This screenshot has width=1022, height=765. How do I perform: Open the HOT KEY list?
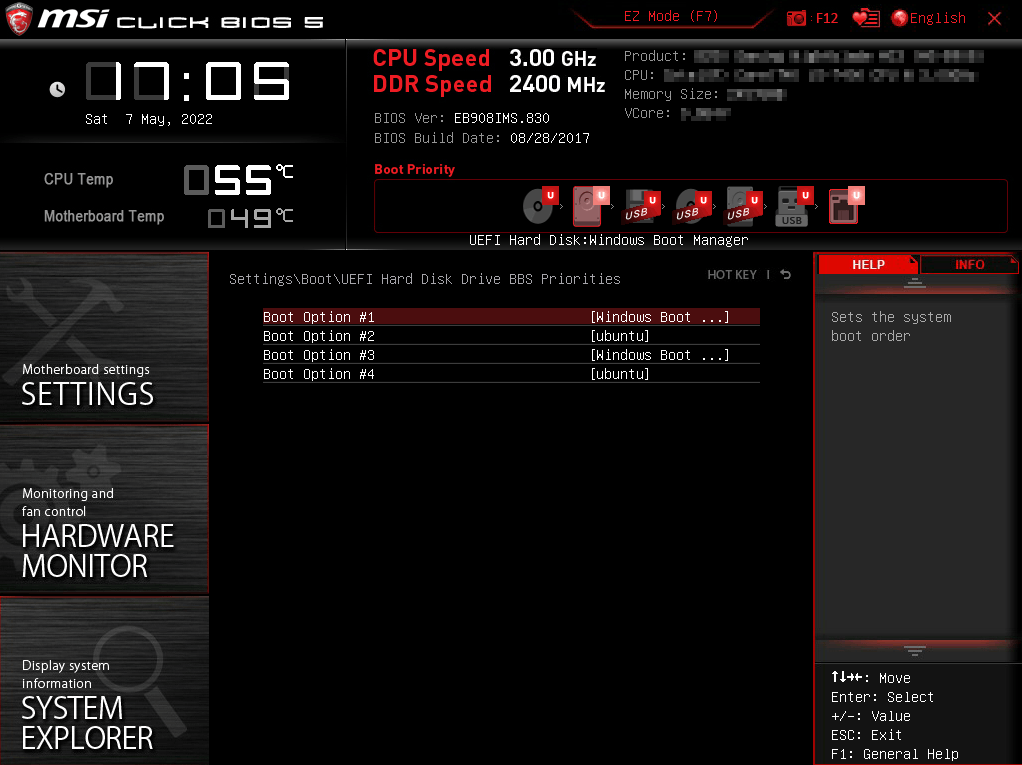pyautogui.click(x=732, y=275)
